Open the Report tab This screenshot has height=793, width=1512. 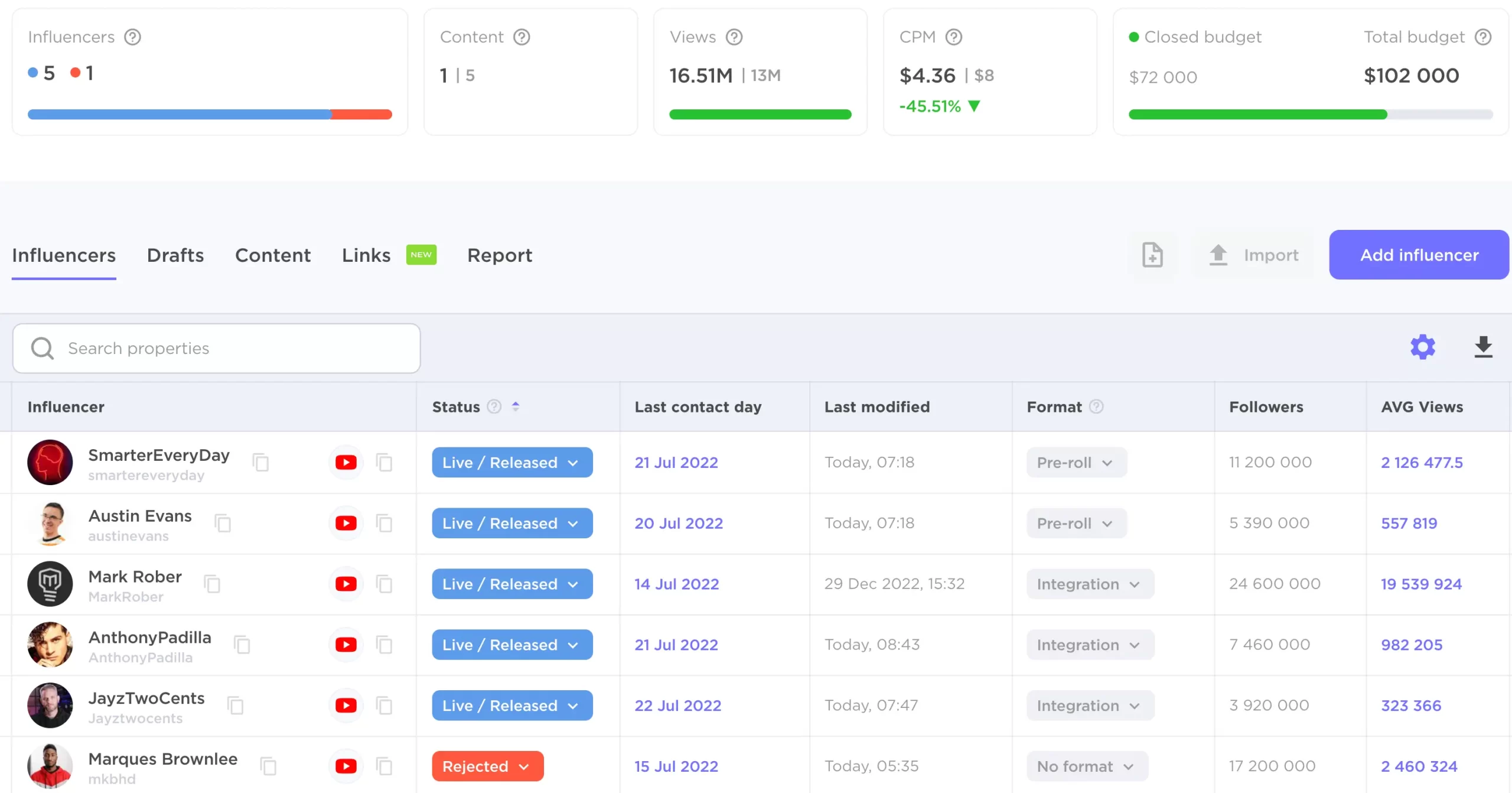tap(499, 255)
